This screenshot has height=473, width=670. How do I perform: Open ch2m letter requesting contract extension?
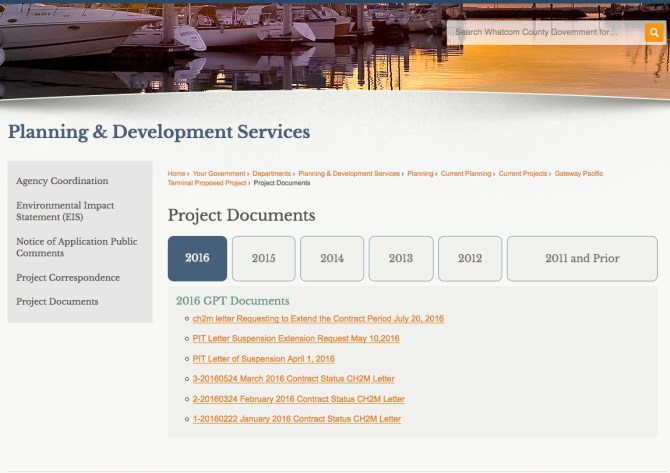318,319
